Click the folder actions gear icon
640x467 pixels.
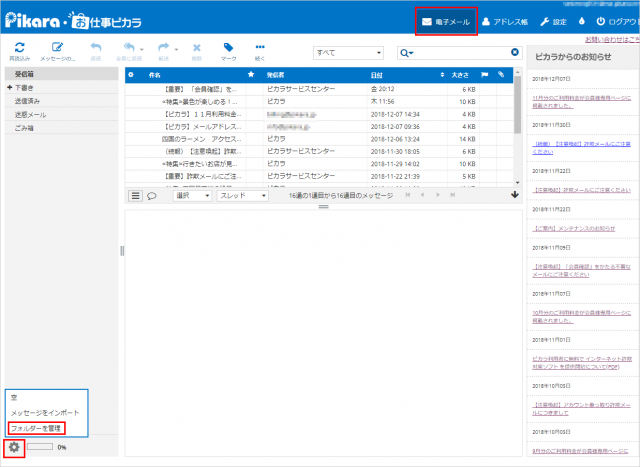pos(14,446)
